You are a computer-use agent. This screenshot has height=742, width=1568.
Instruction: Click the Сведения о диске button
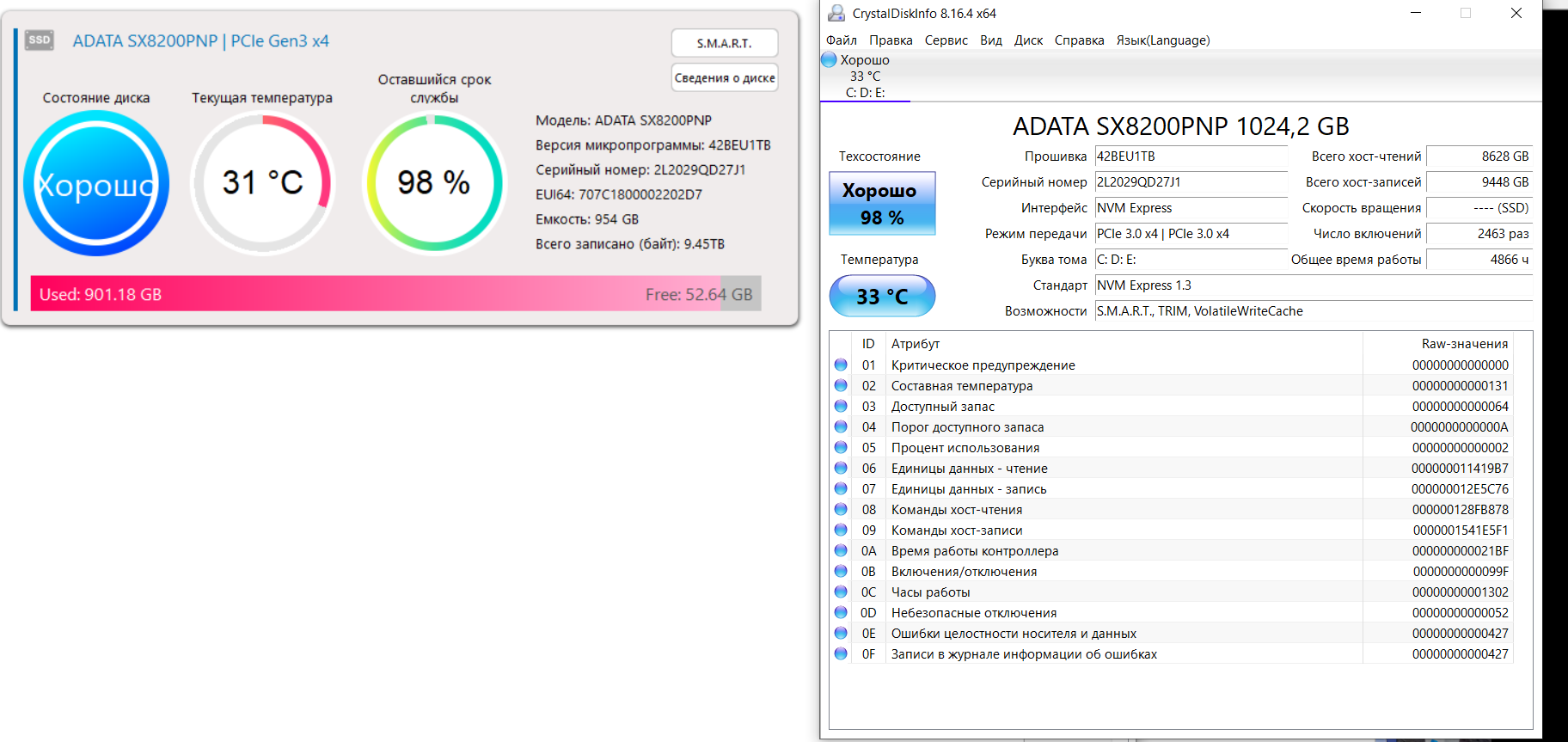725,77
